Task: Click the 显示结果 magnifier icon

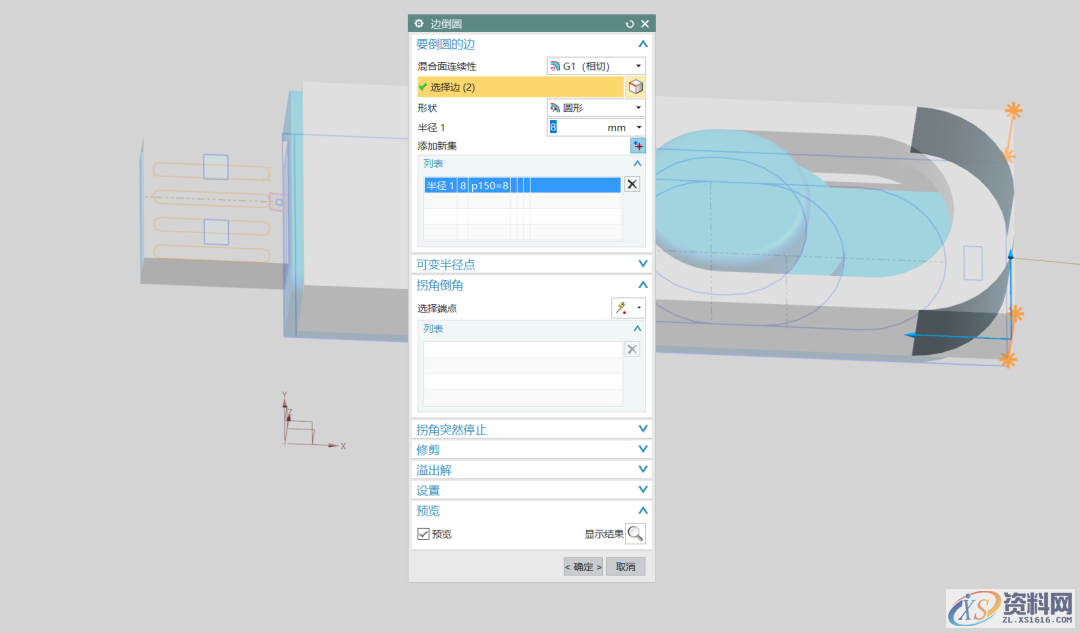Action: tap(635, 534)
